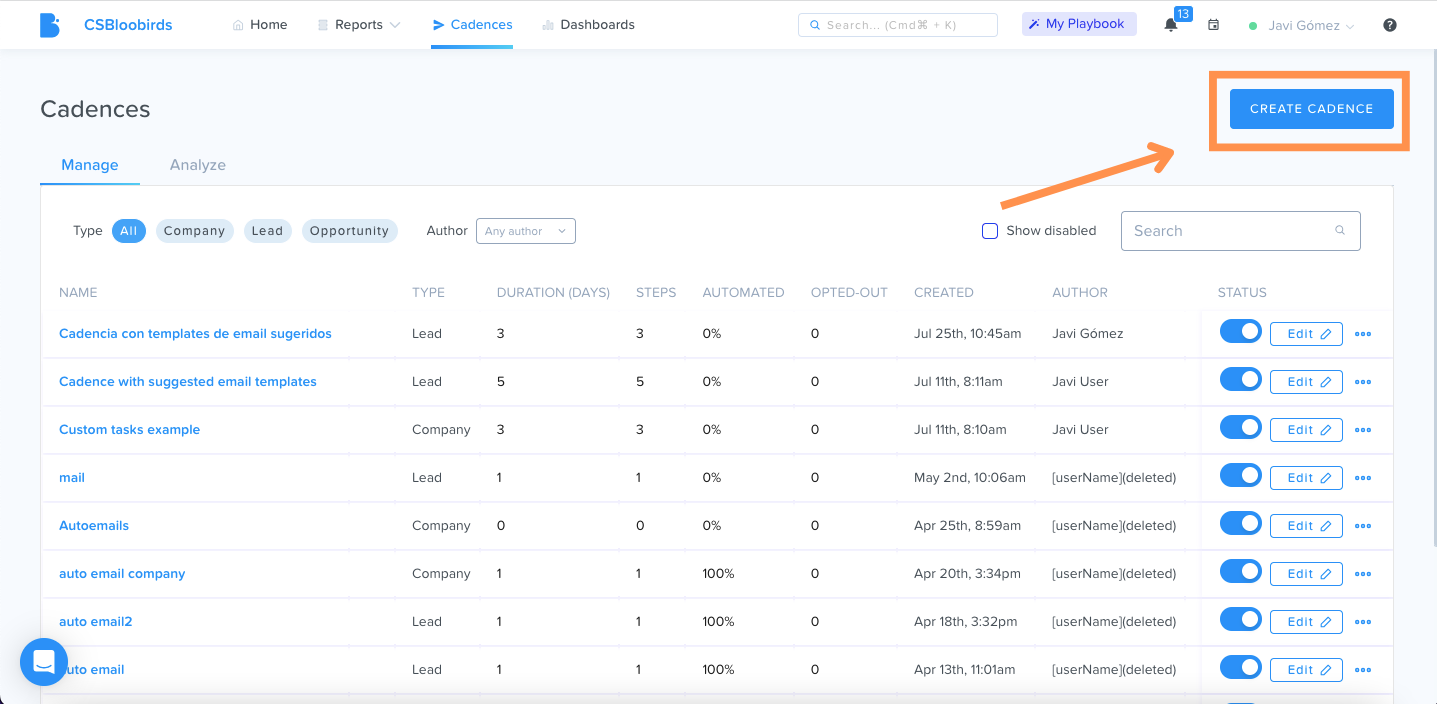Open three-dot menu for Autoemails row
This screenshot has height=704, width=1437.
tap(1362, 526)
